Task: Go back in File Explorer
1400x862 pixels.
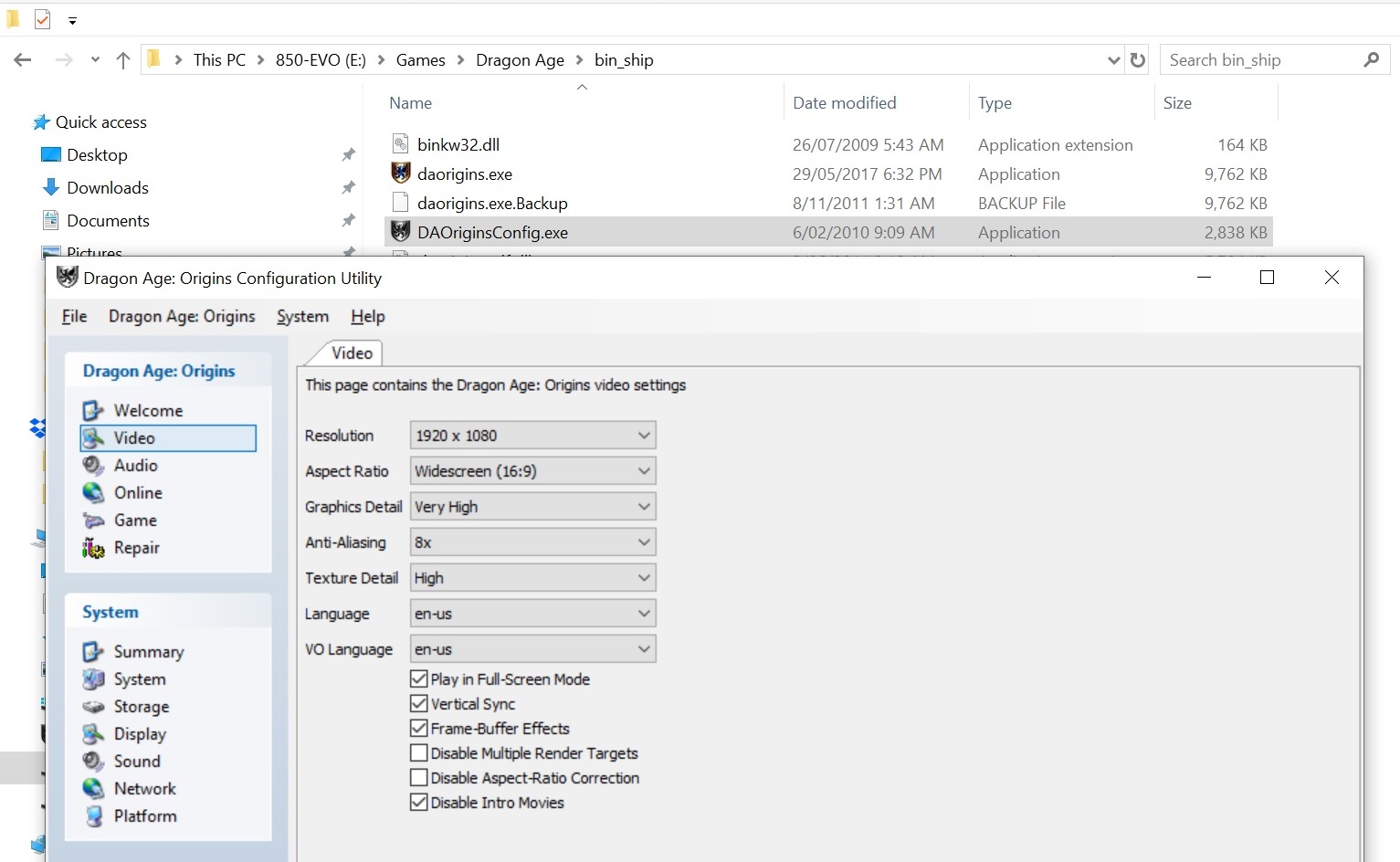Action: [x=23, y=60]
